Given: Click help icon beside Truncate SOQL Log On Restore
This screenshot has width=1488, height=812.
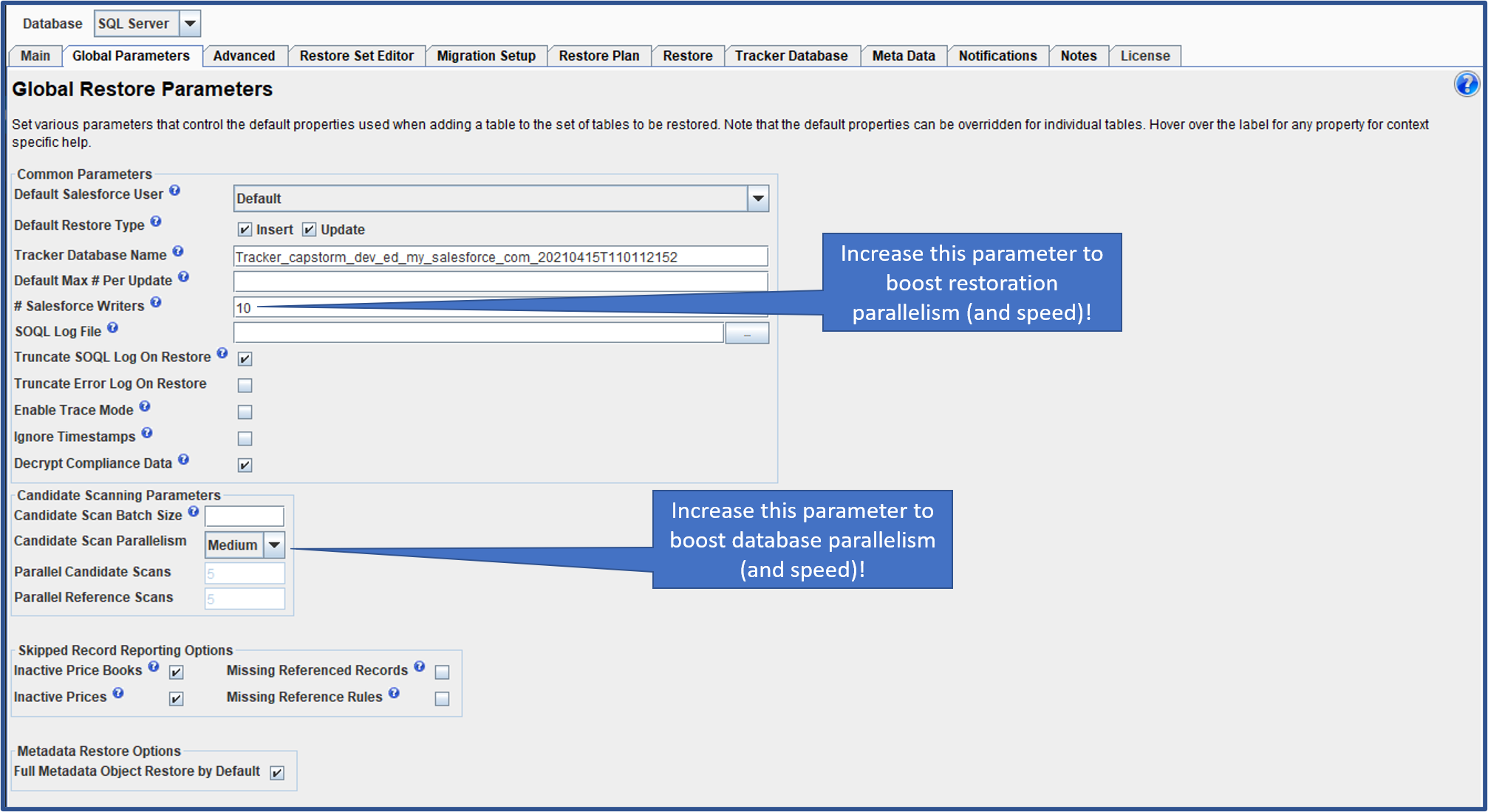Looking at the screenshot, I should click(x=222, y=353).
